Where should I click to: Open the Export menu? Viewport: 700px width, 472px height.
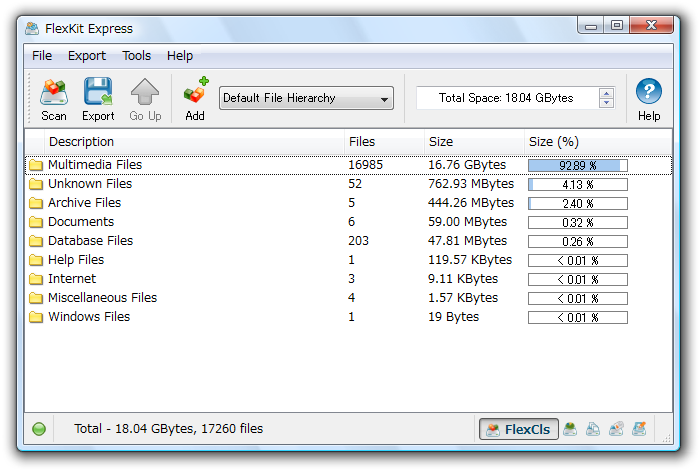click(87, 56)
